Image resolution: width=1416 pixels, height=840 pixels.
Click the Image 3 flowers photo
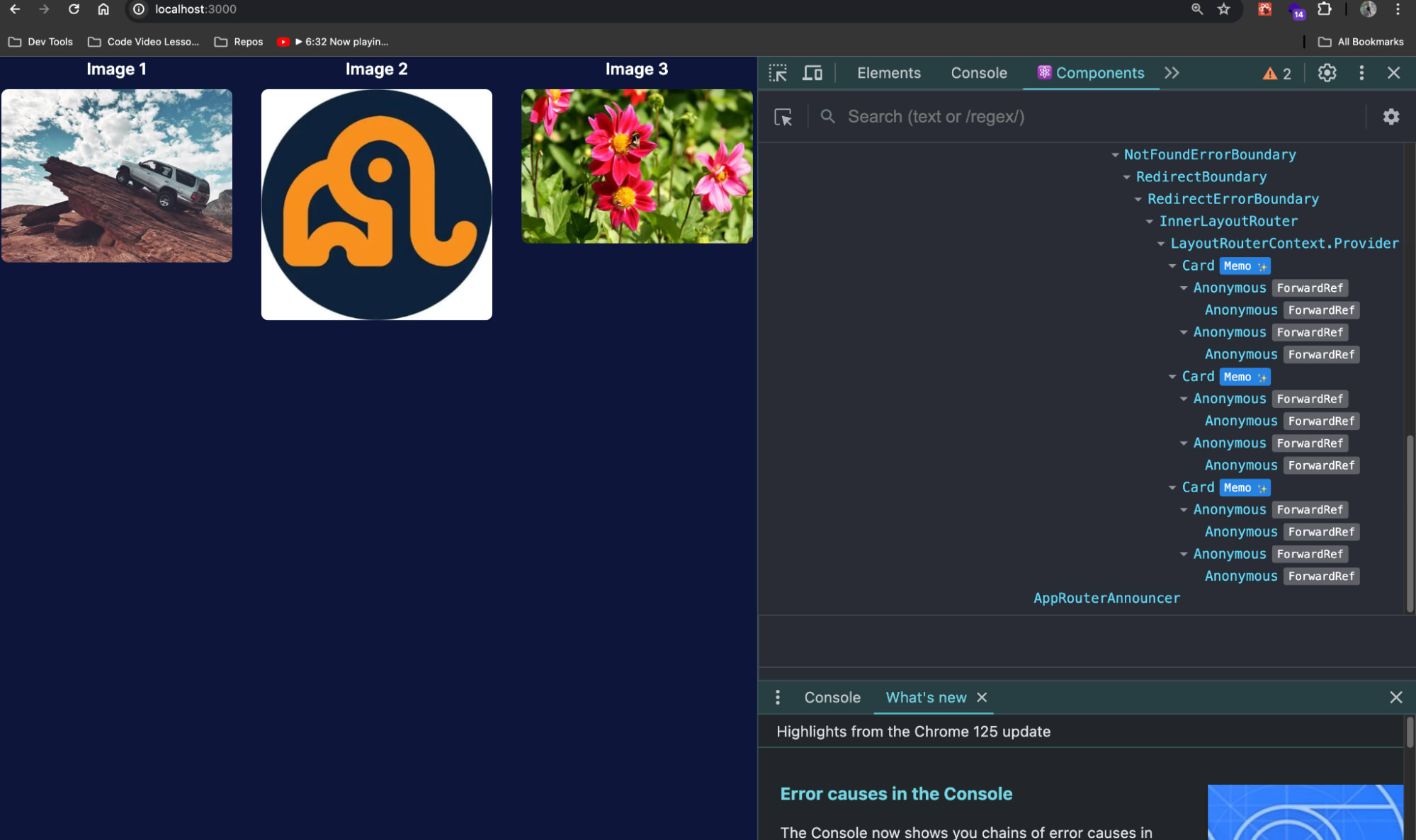coord(637,166)
